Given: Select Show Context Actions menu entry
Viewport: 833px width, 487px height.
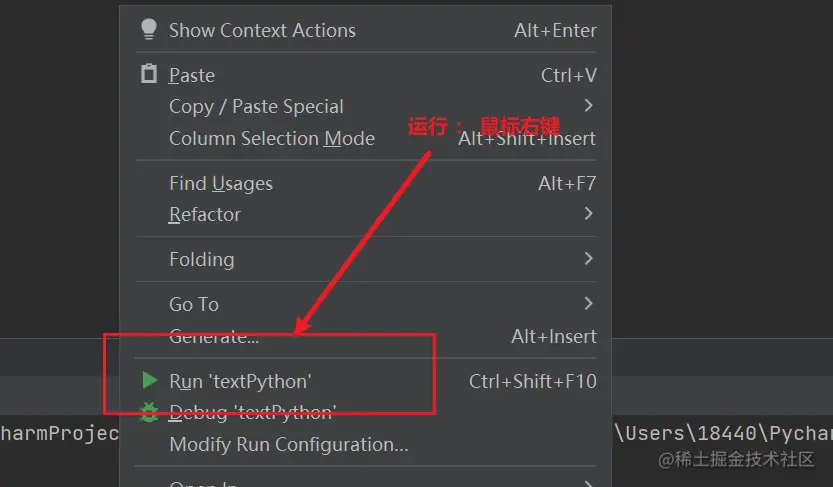Looking at the screenshot, I should (x=262, y=30).
